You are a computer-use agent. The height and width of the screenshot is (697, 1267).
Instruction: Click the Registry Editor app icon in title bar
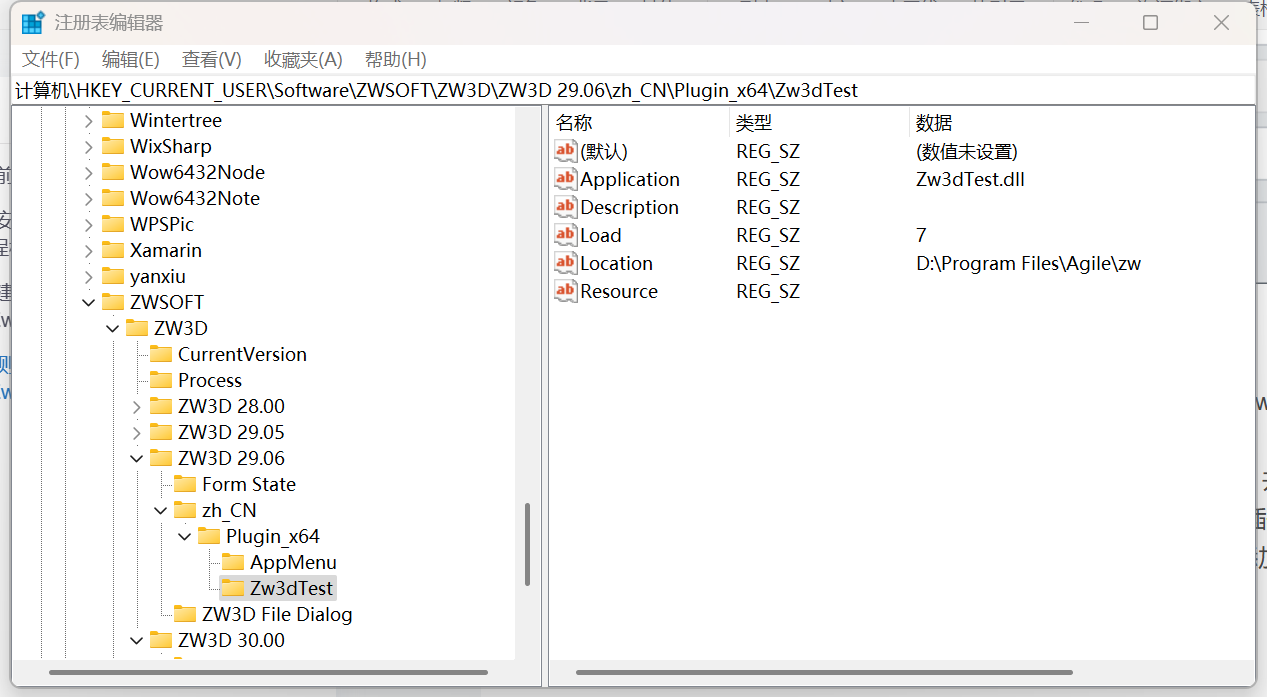coord(33,22)
